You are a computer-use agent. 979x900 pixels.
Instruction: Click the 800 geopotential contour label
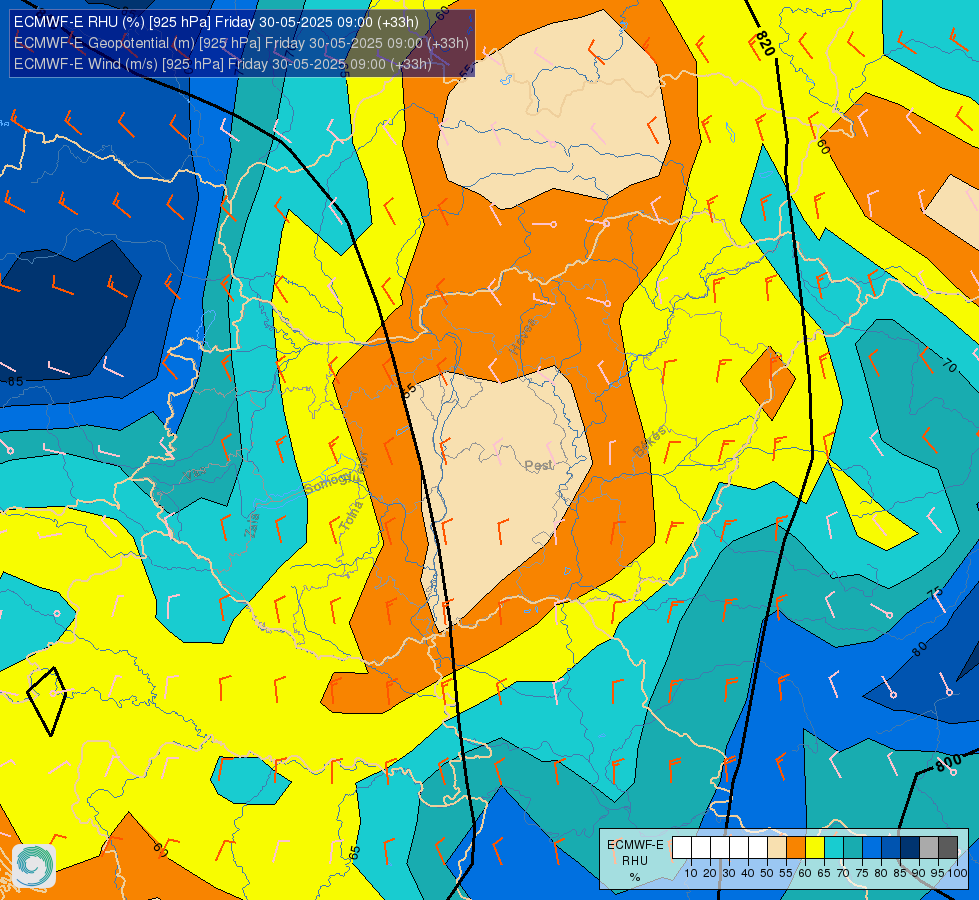[x=948, y=763]
